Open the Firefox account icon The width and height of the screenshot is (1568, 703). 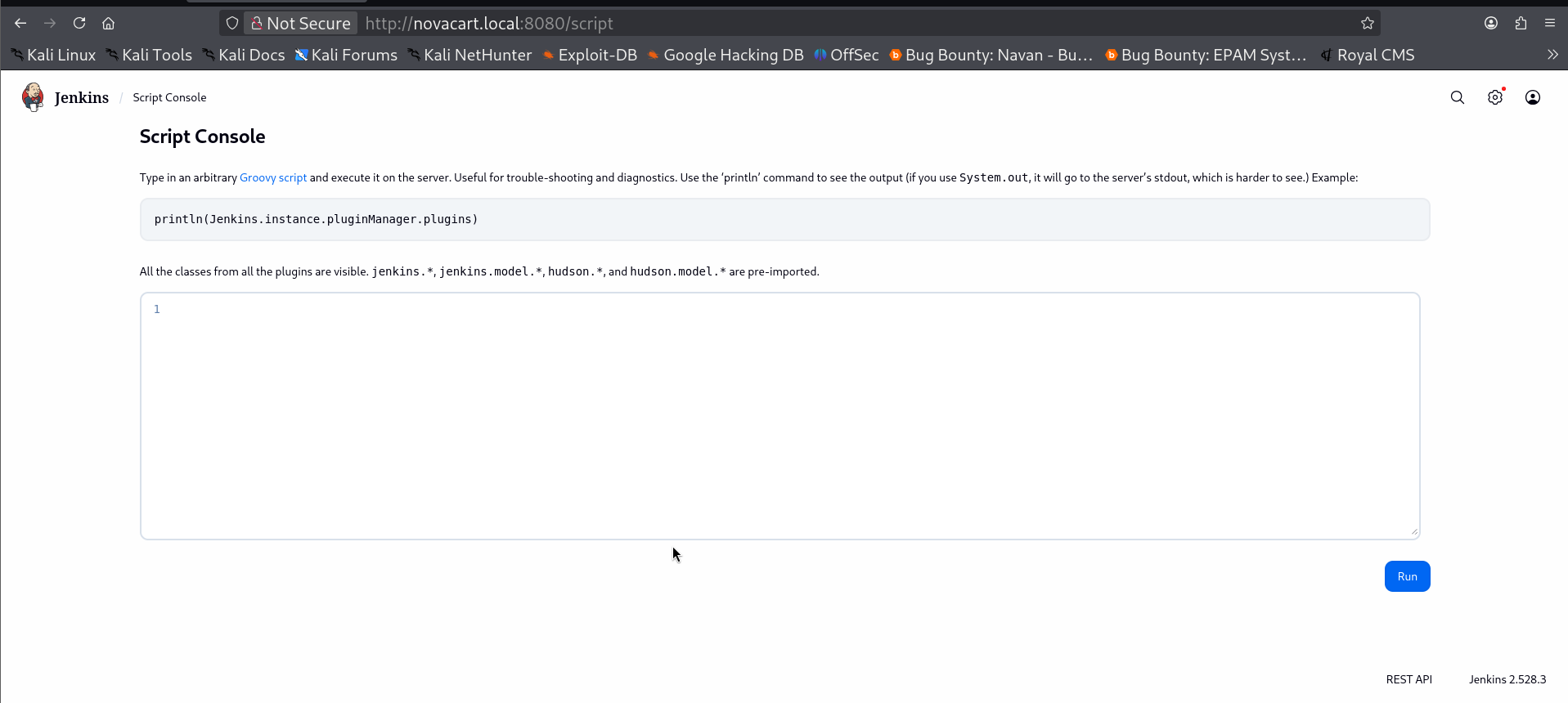(x=1491, y=23)
